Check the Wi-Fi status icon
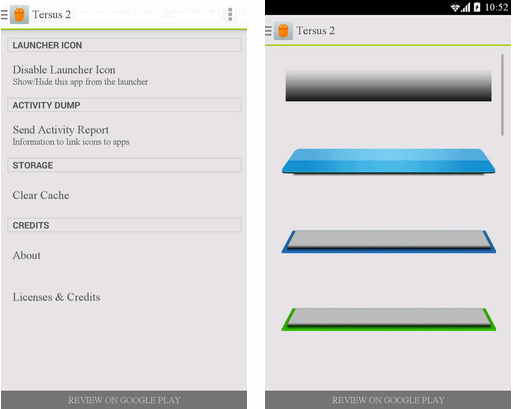The width and height of the screenshot is (513, 409). pos(455,7)
